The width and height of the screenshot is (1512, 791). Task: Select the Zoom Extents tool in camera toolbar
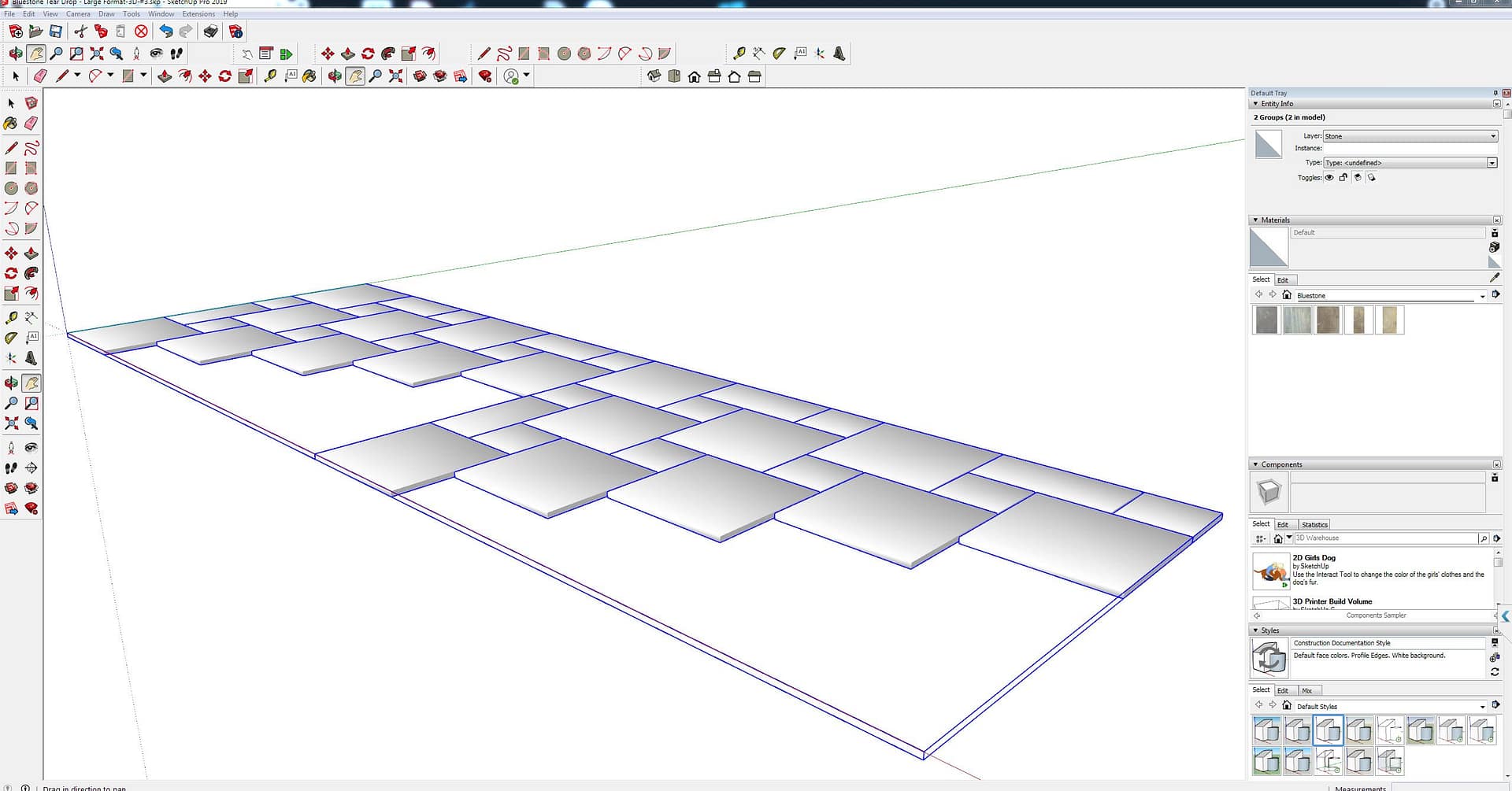97,54
